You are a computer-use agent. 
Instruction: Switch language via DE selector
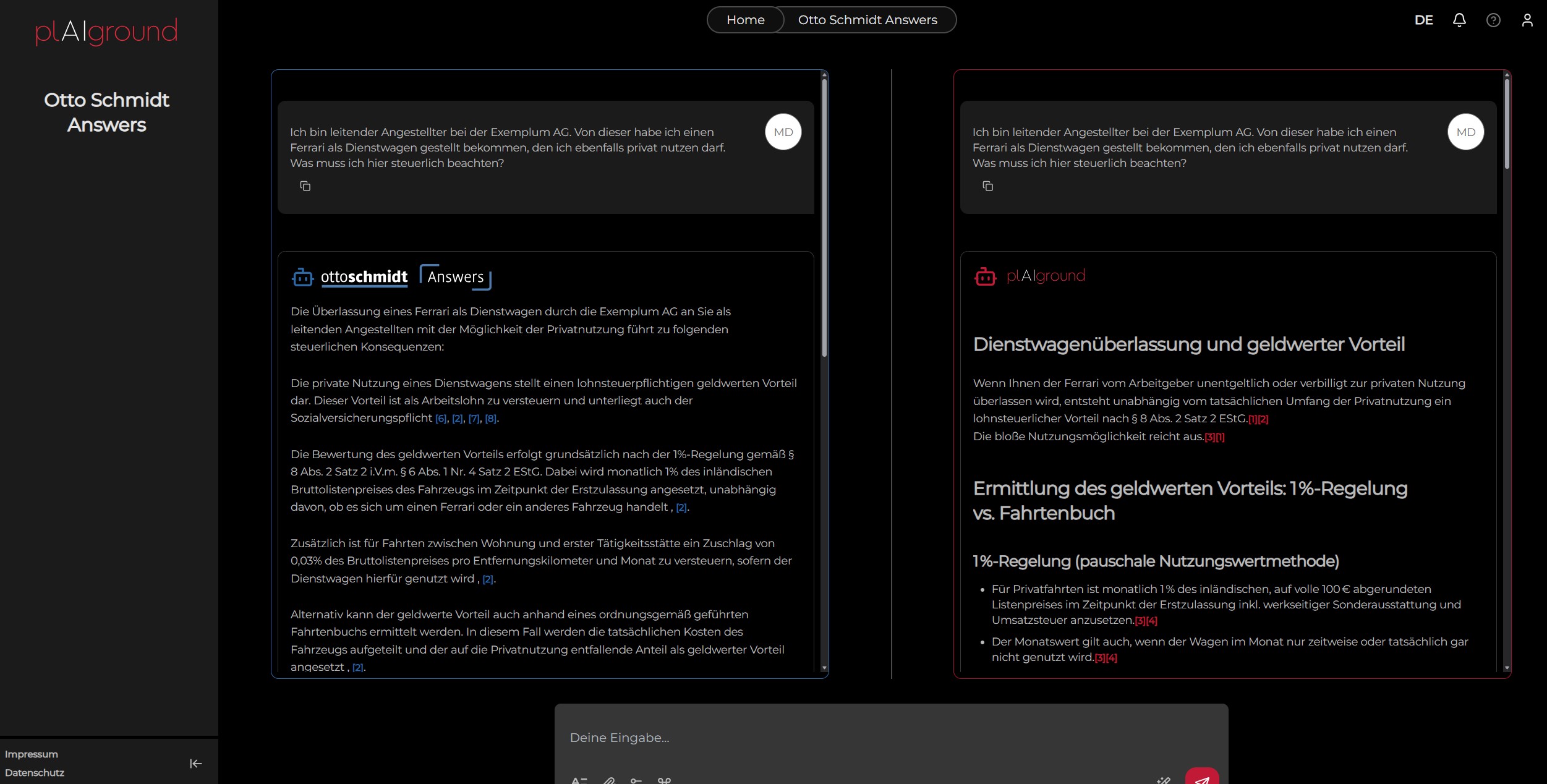tap(1423, 20)
